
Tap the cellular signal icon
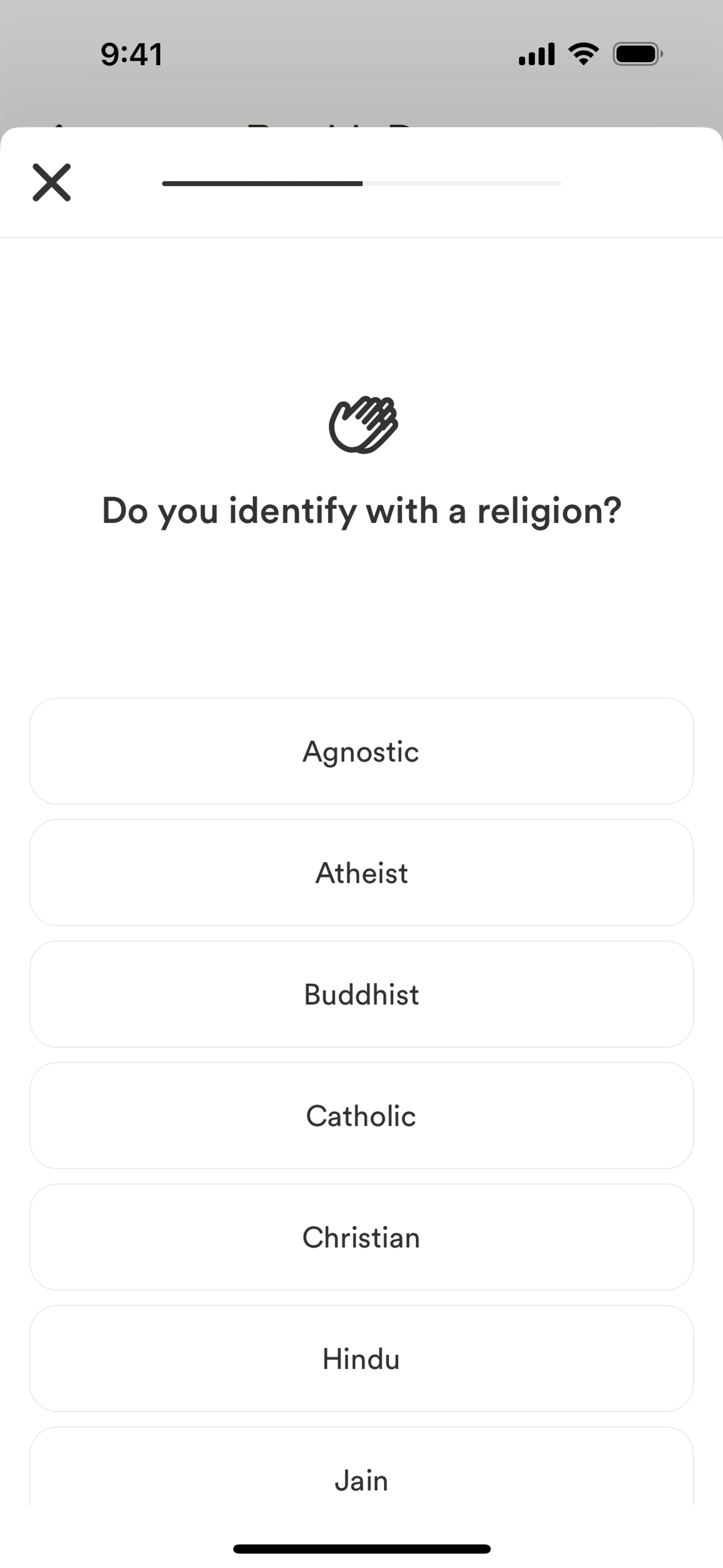[x=536, y=54]
